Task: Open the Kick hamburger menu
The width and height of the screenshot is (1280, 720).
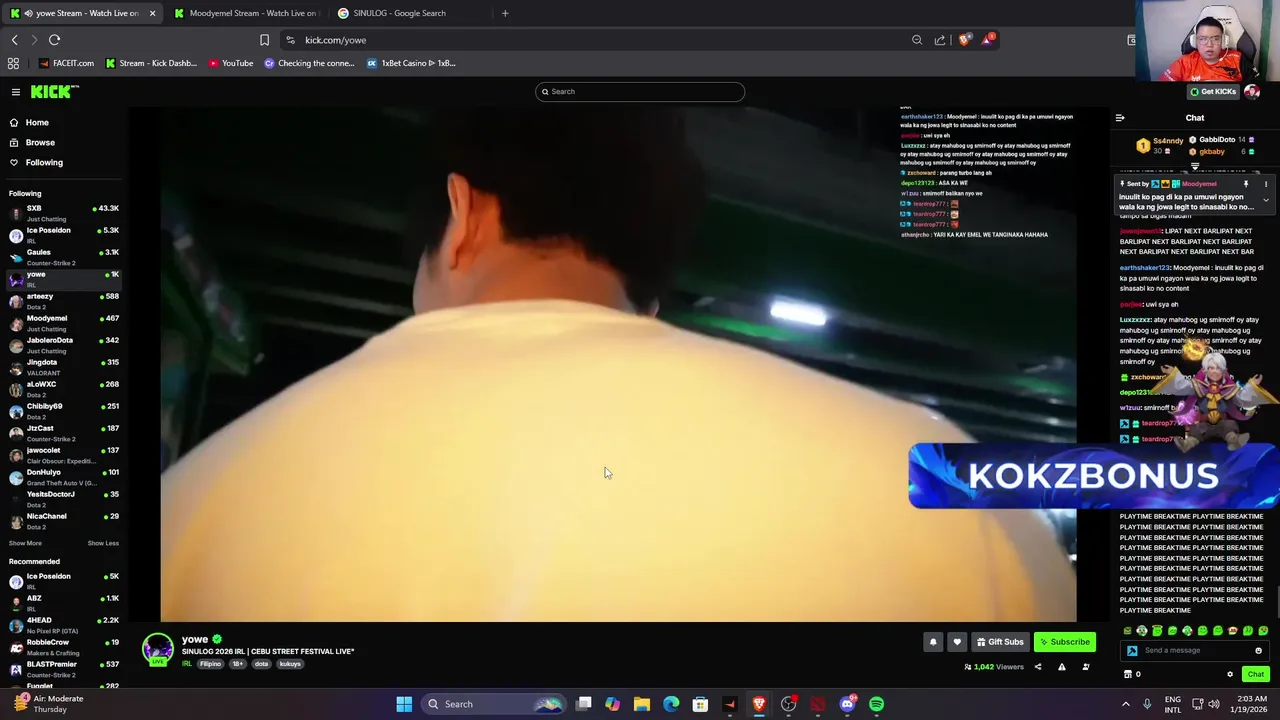Action: coord(16,92)
